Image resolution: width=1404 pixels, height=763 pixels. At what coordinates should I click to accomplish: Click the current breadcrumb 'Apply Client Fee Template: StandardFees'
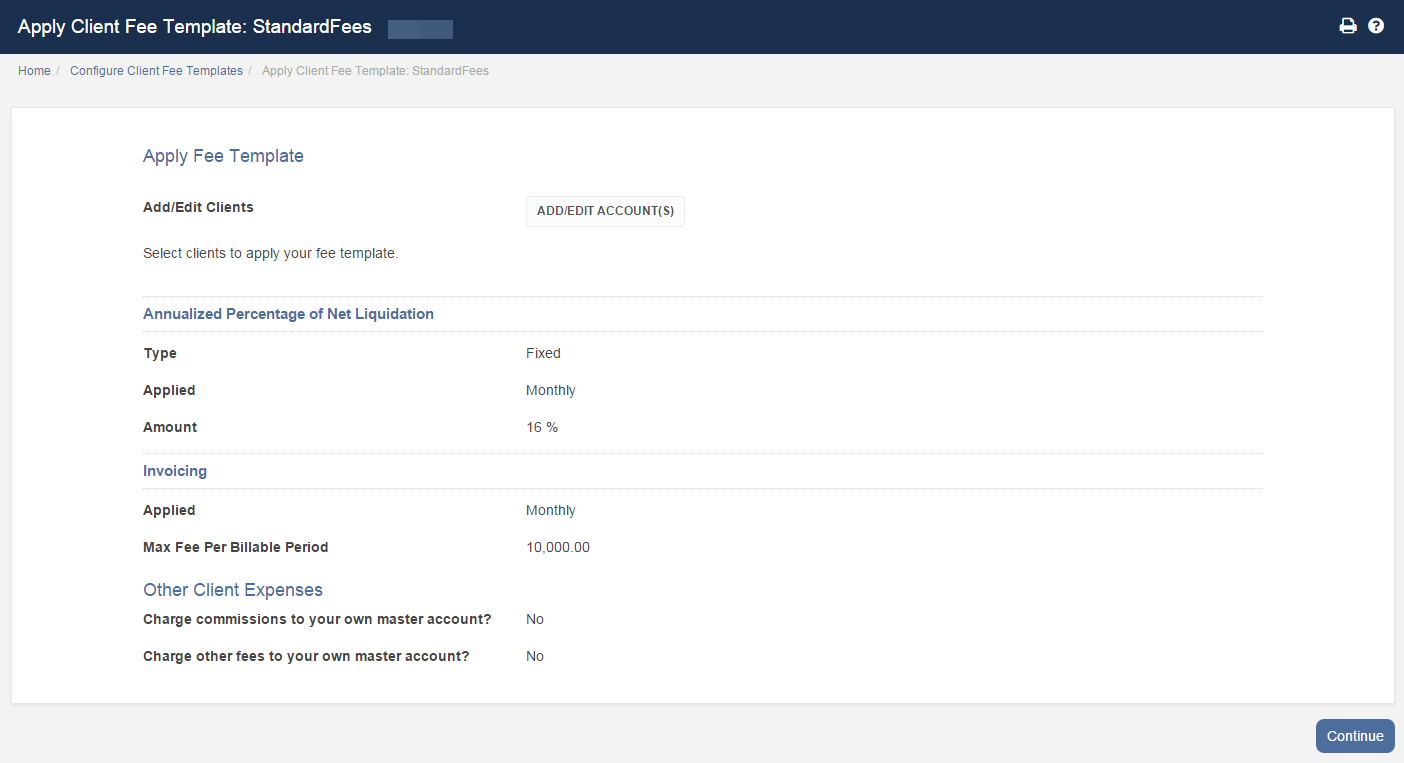point(375,71)
